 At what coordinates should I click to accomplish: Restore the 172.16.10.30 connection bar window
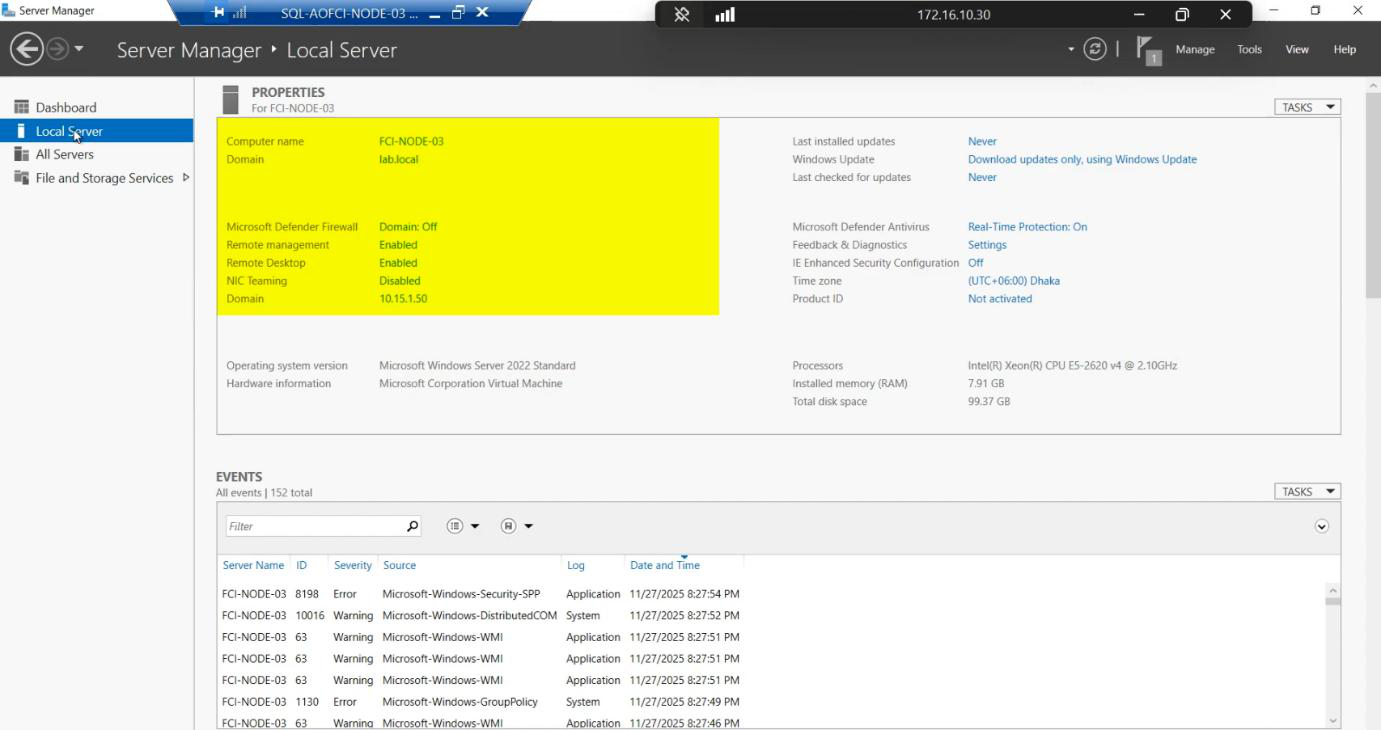1182,14
